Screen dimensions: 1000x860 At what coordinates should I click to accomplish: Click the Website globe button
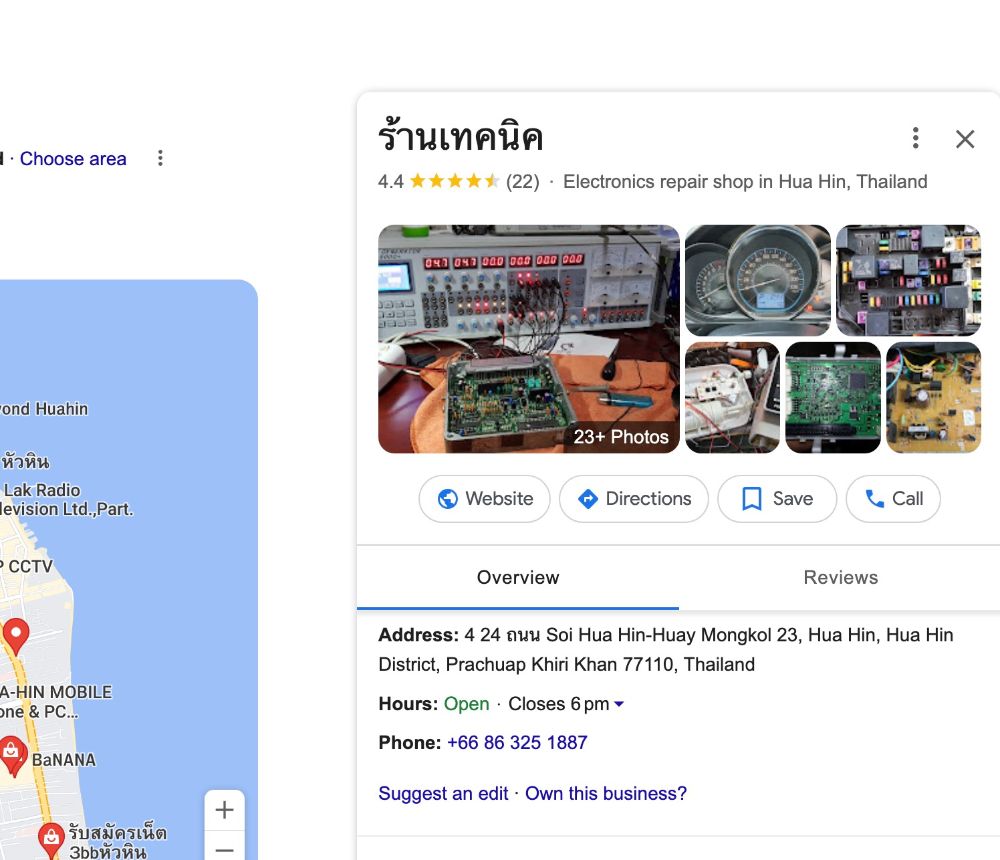[484, 498]
